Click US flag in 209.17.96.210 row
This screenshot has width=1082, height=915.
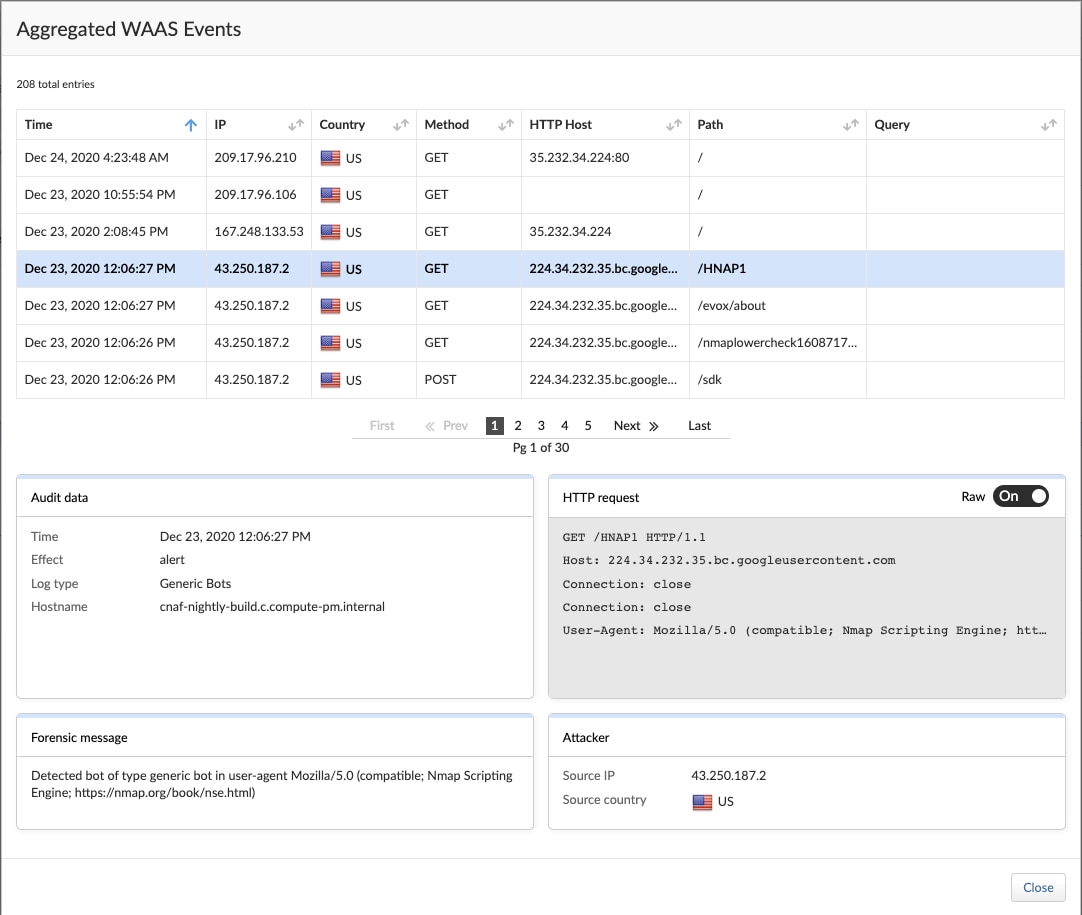(x=331, y=158)
